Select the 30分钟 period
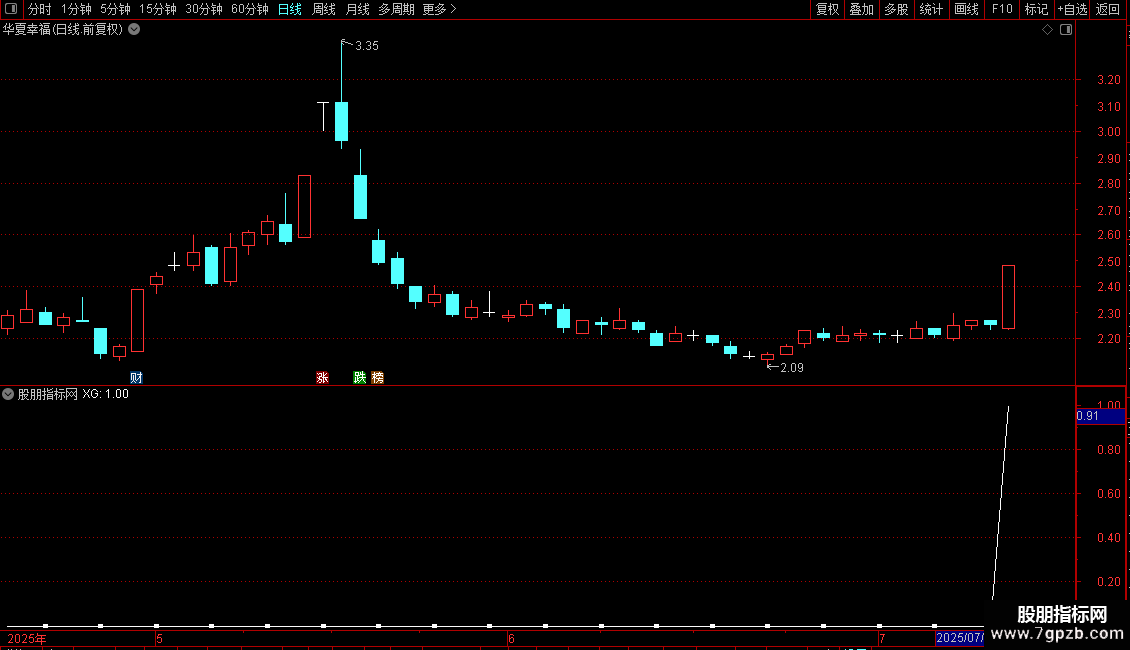Viewport: 1130px width, 650px height. tap(203, 9)
